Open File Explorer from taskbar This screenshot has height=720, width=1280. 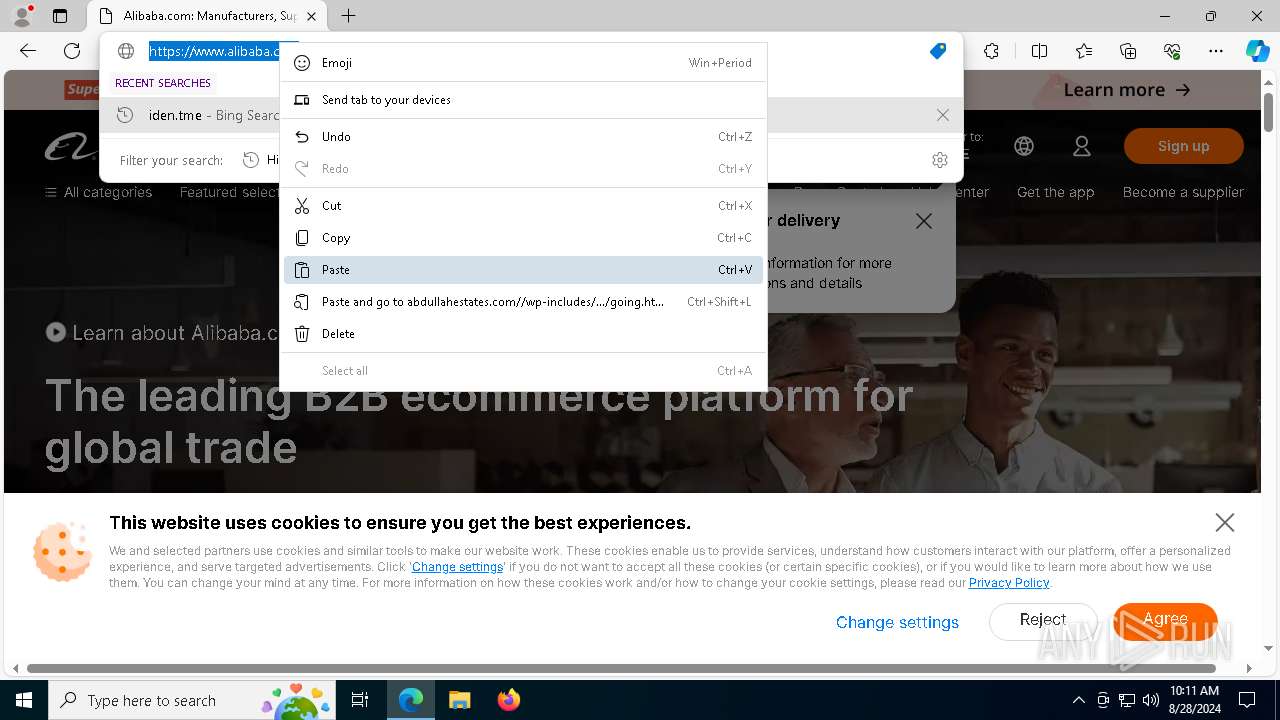[459, 700]
